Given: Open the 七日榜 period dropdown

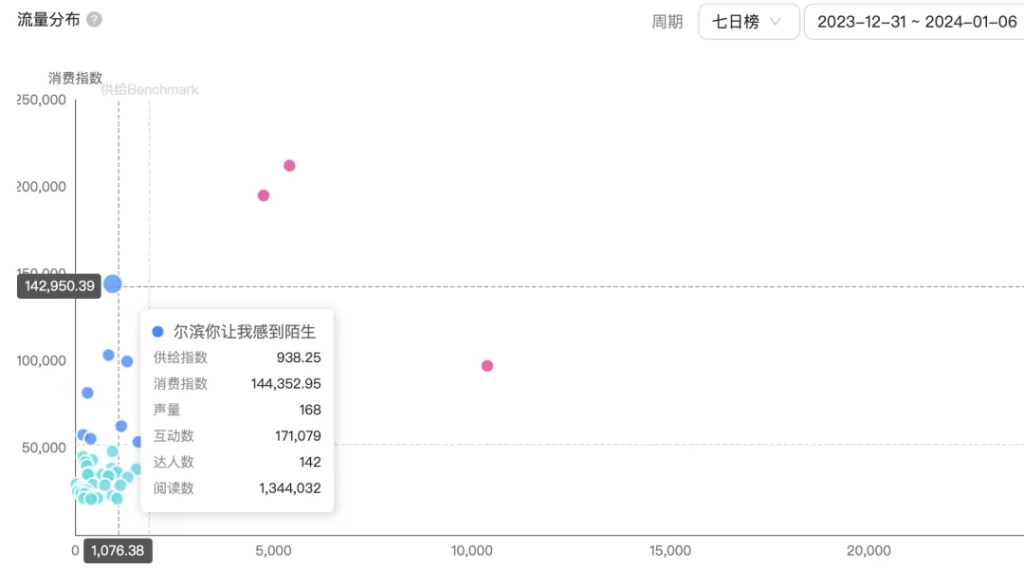Looking at the screenshot, I should pos(748,22).
